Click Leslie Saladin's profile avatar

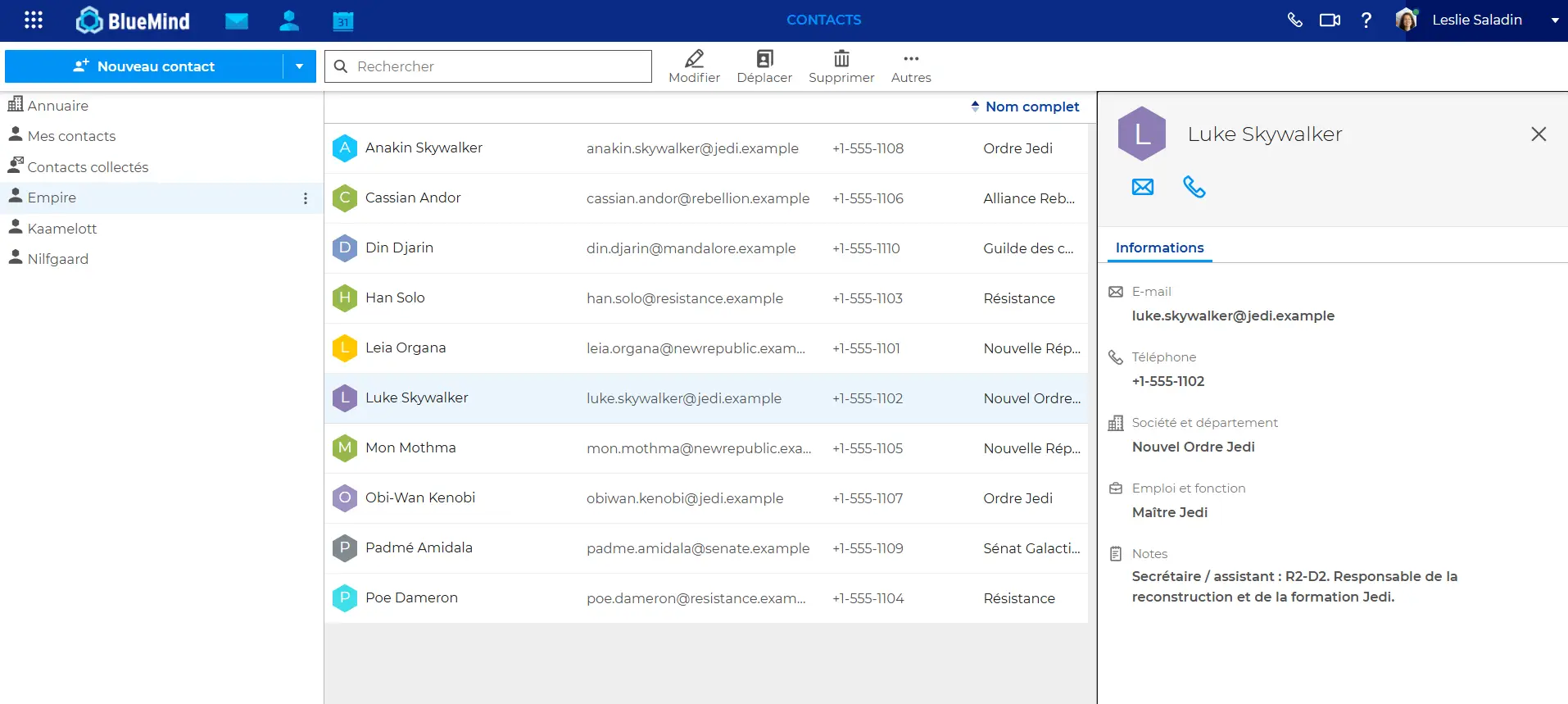pyautogui.click(x=1407, y=20)
